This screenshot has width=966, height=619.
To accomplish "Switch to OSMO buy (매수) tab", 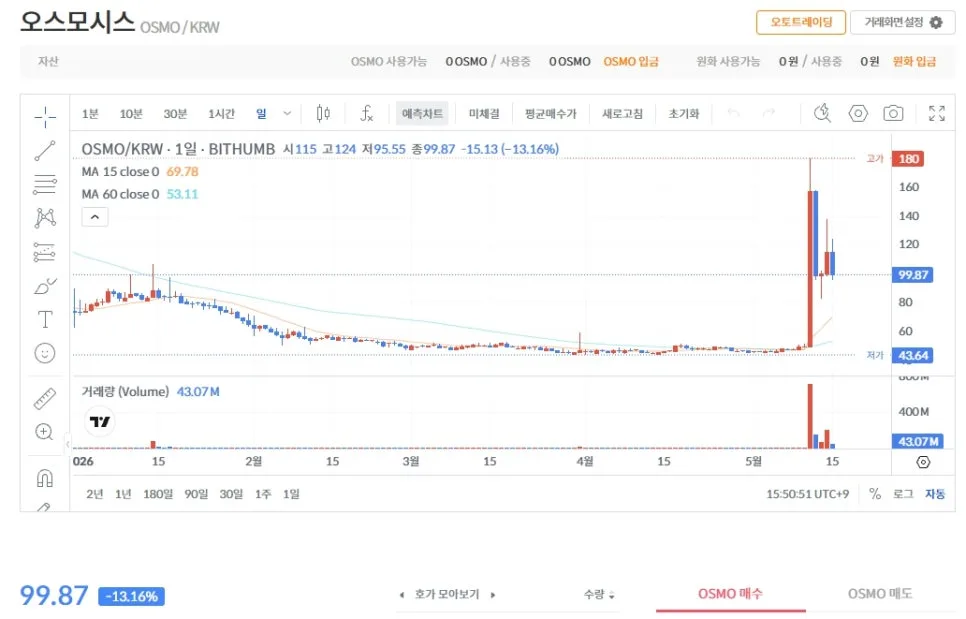I will point(730,594).
